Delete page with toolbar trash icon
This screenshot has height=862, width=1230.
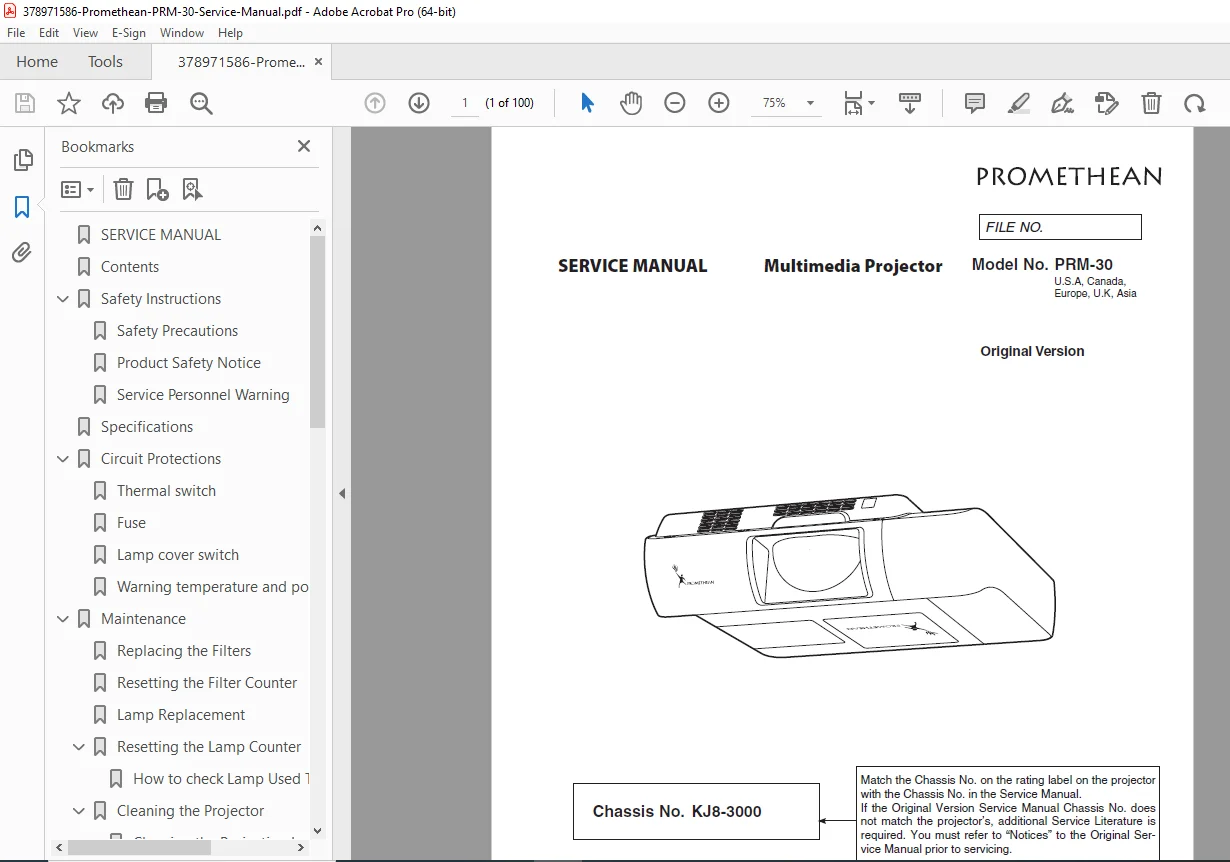point(1152,103)
